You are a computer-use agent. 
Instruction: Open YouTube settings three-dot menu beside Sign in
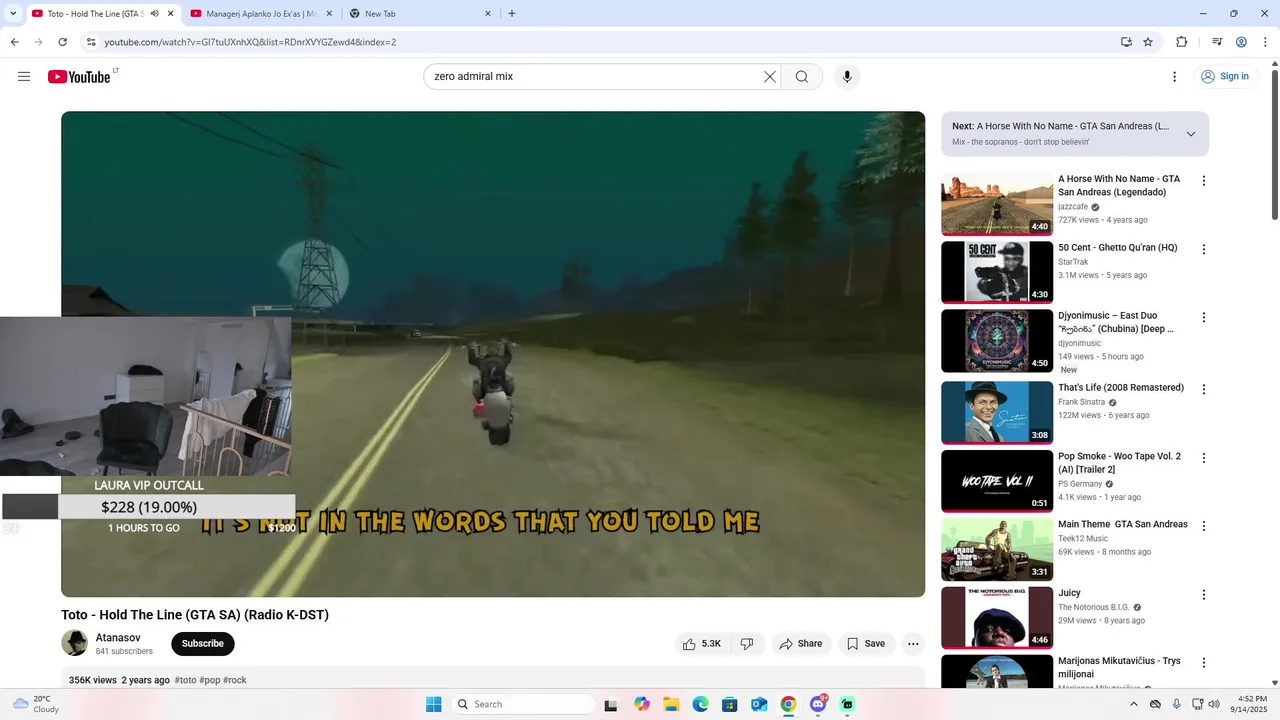[x=1174, y=76]
